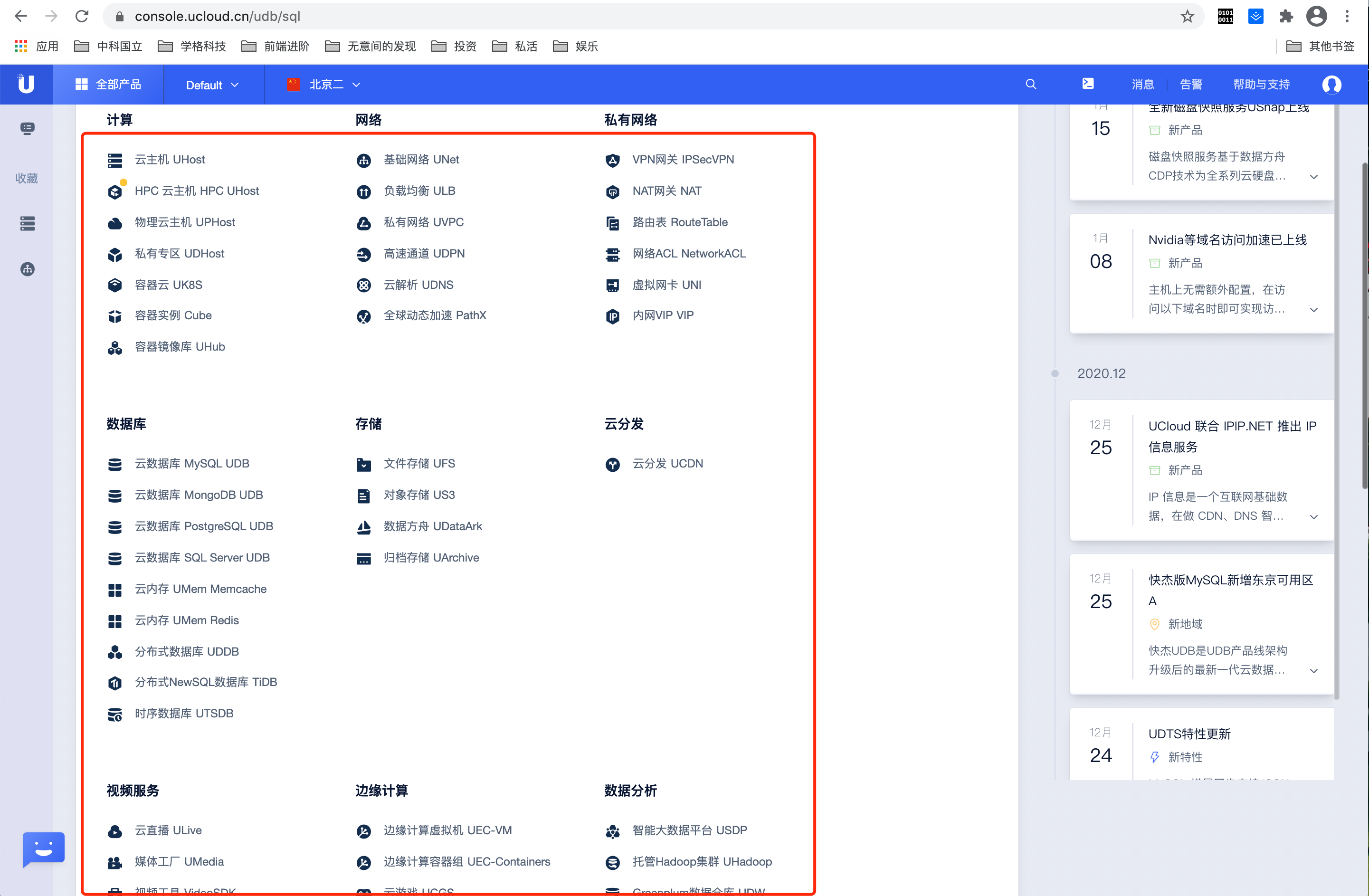
Task: Open 云主机 UHost product link
Action: (x=169, y=160)
